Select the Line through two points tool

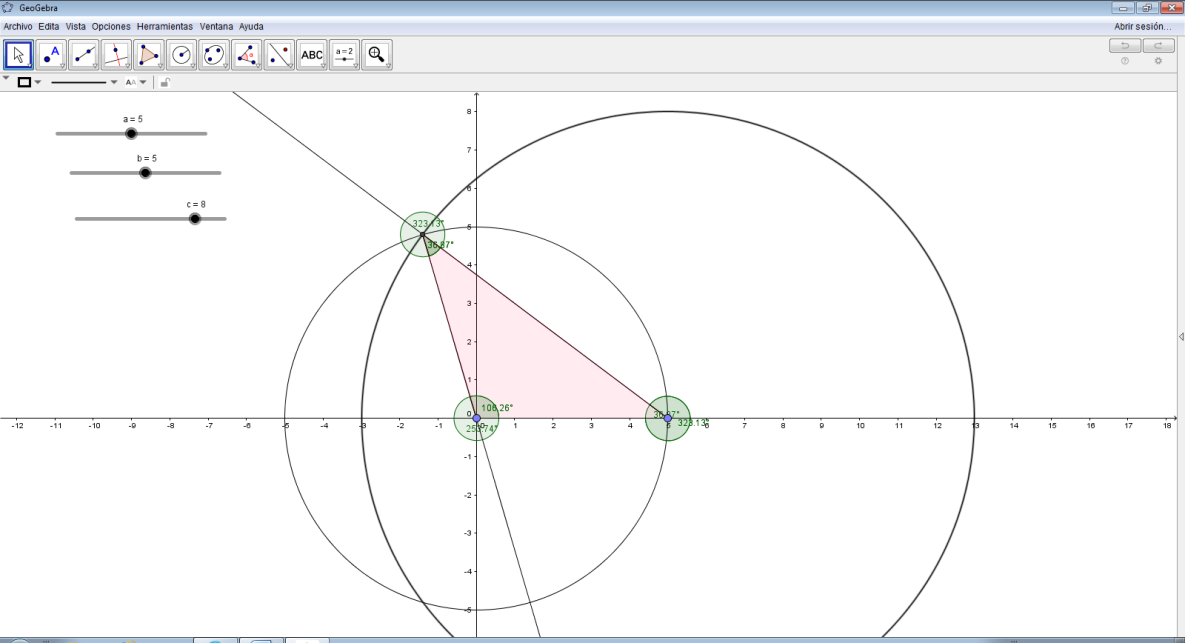84,55
